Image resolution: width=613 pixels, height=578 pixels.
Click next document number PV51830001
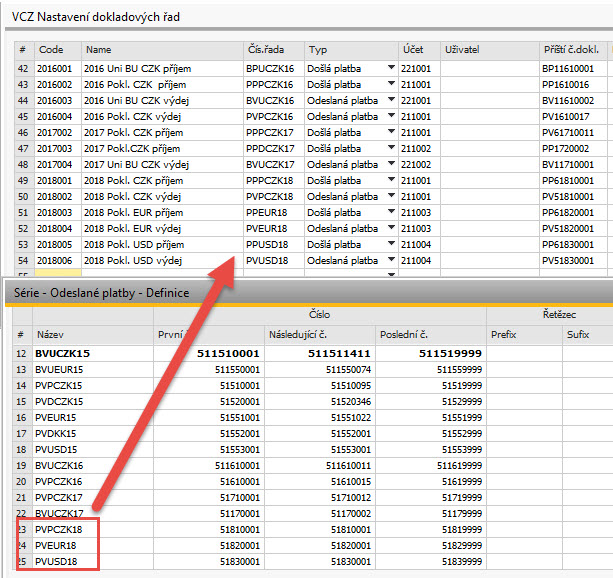point(573,260)
